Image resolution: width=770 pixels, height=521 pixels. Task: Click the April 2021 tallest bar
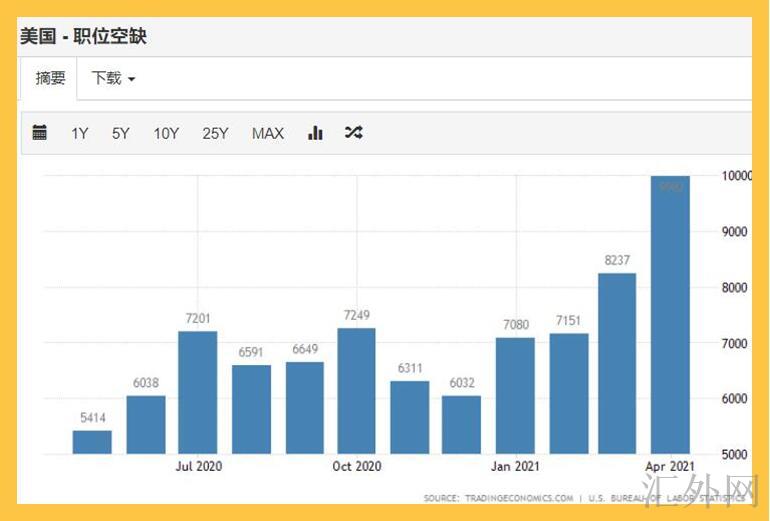click(670, 320)
